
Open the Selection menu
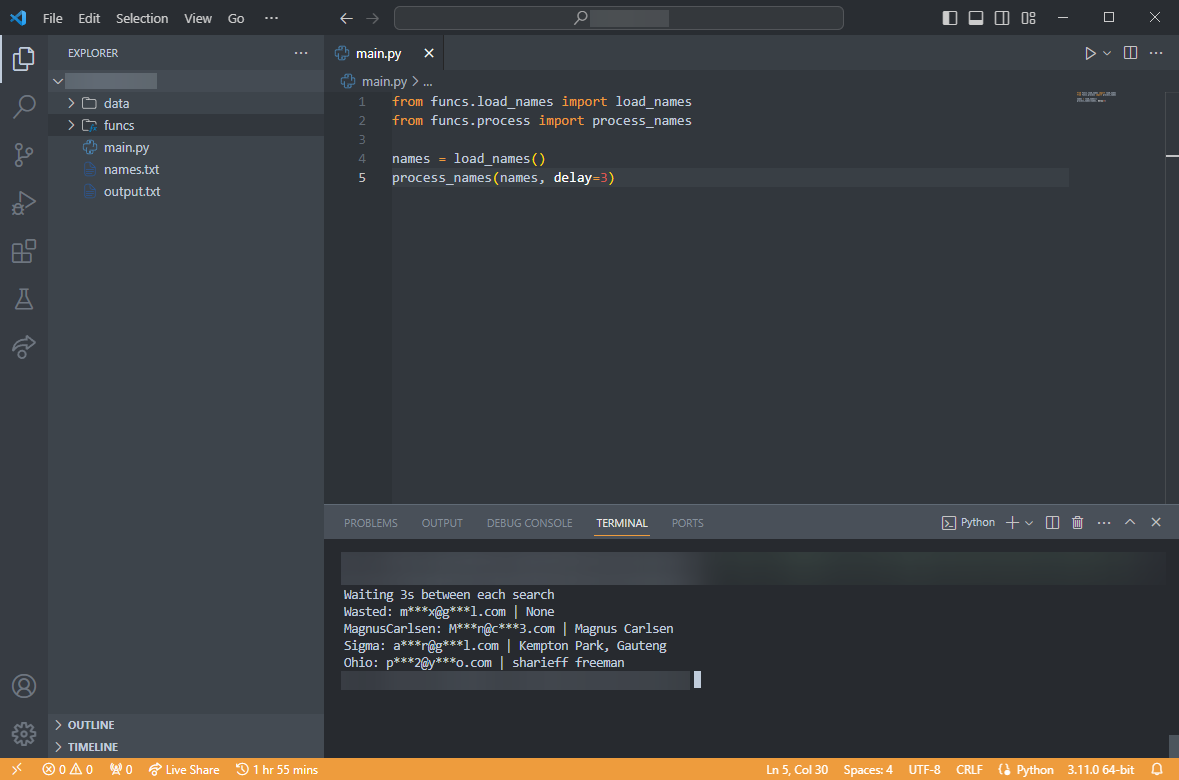(x=142, y=18)
